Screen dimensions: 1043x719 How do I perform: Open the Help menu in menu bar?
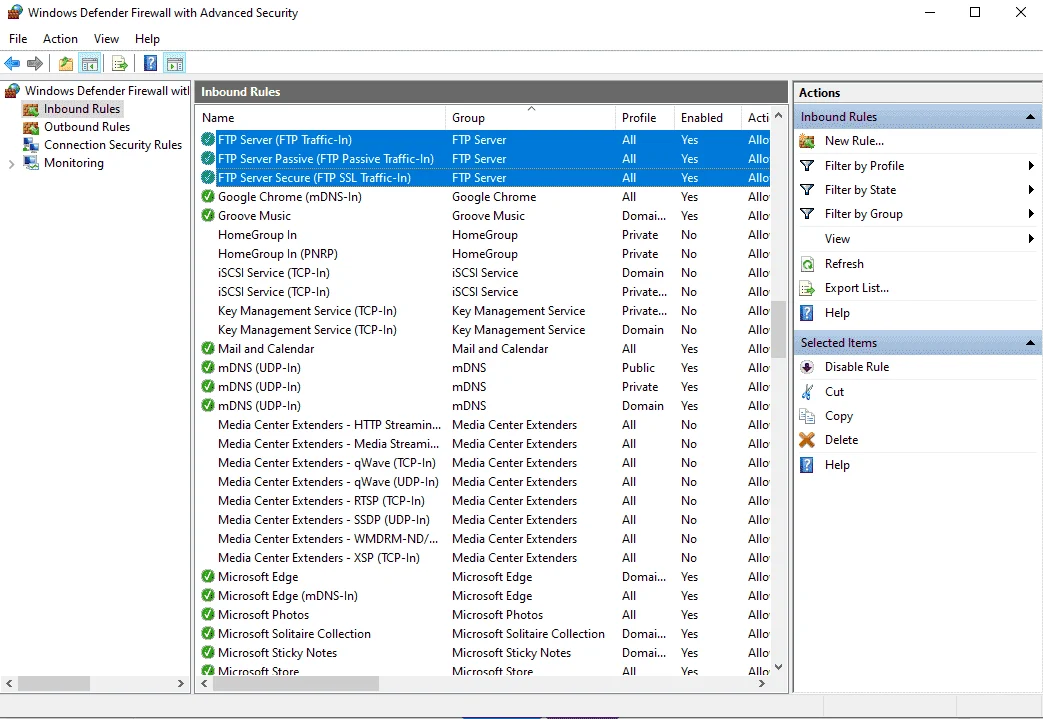pyautogui.click(x=147, y=39)
